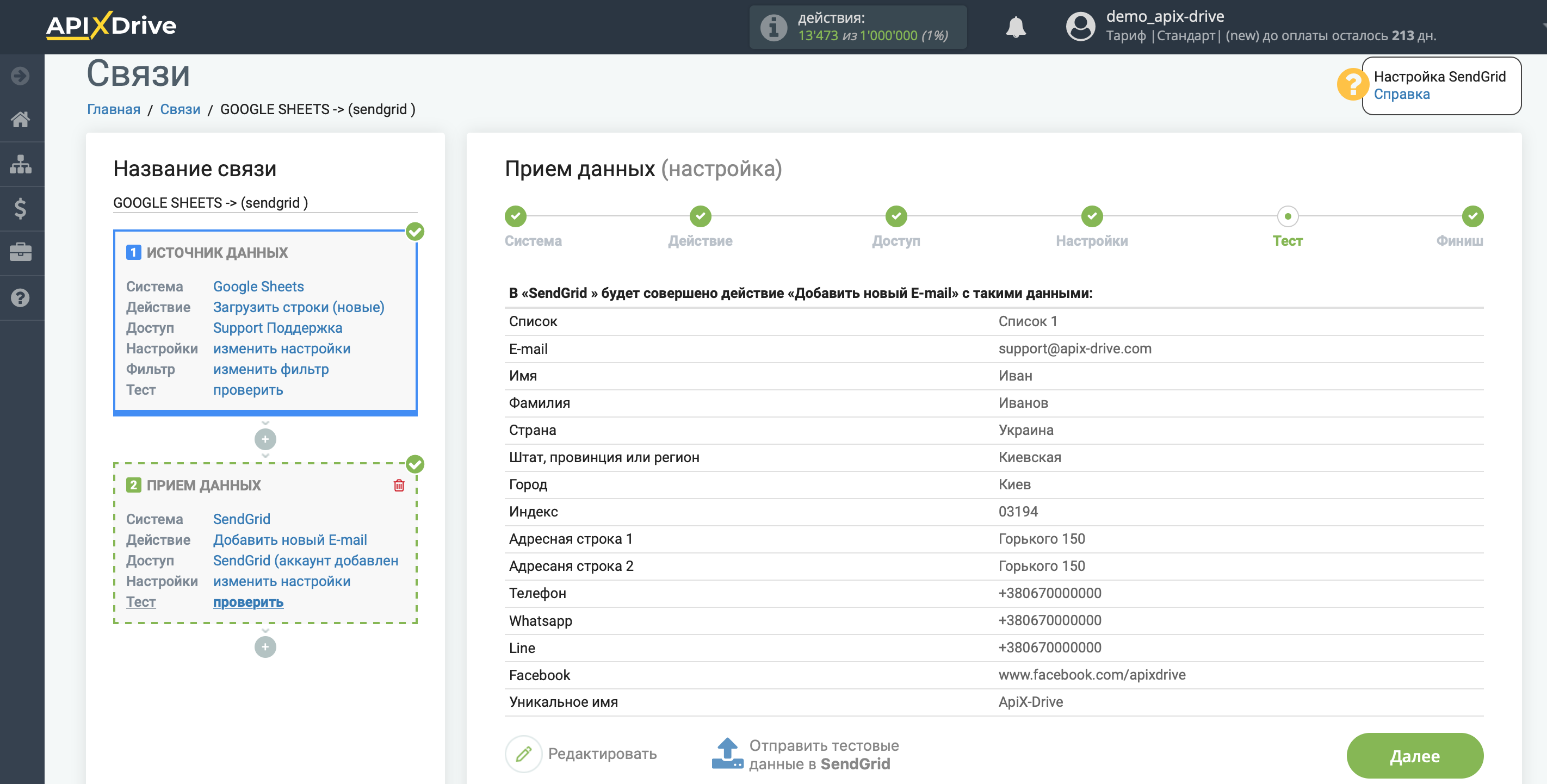
Task: Open the SendGrid system link
Action: click(242, 519)
